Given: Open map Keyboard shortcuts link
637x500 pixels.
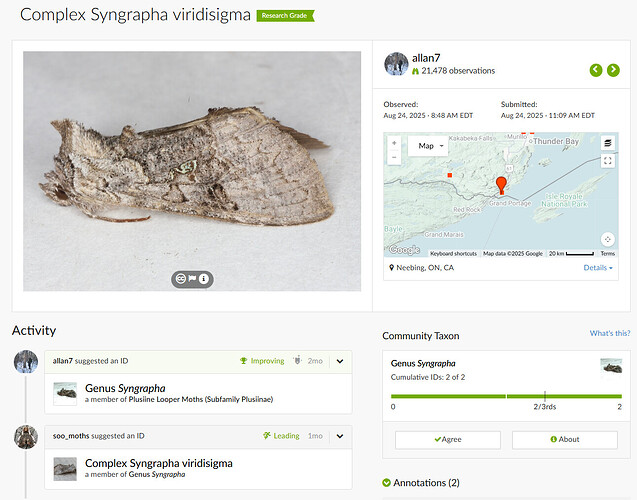Looking at the screenshot, I should [x=453, y=253].
